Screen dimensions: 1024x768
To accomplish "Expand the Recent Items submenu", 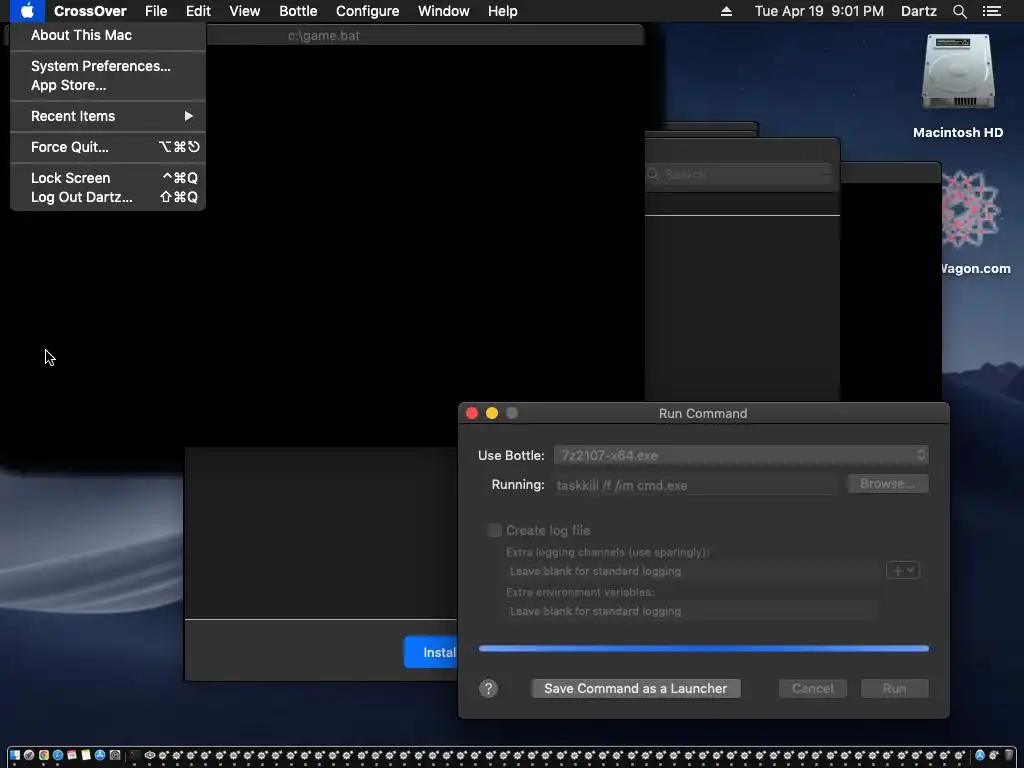I will pyautogui.click(x=108, y=116).
